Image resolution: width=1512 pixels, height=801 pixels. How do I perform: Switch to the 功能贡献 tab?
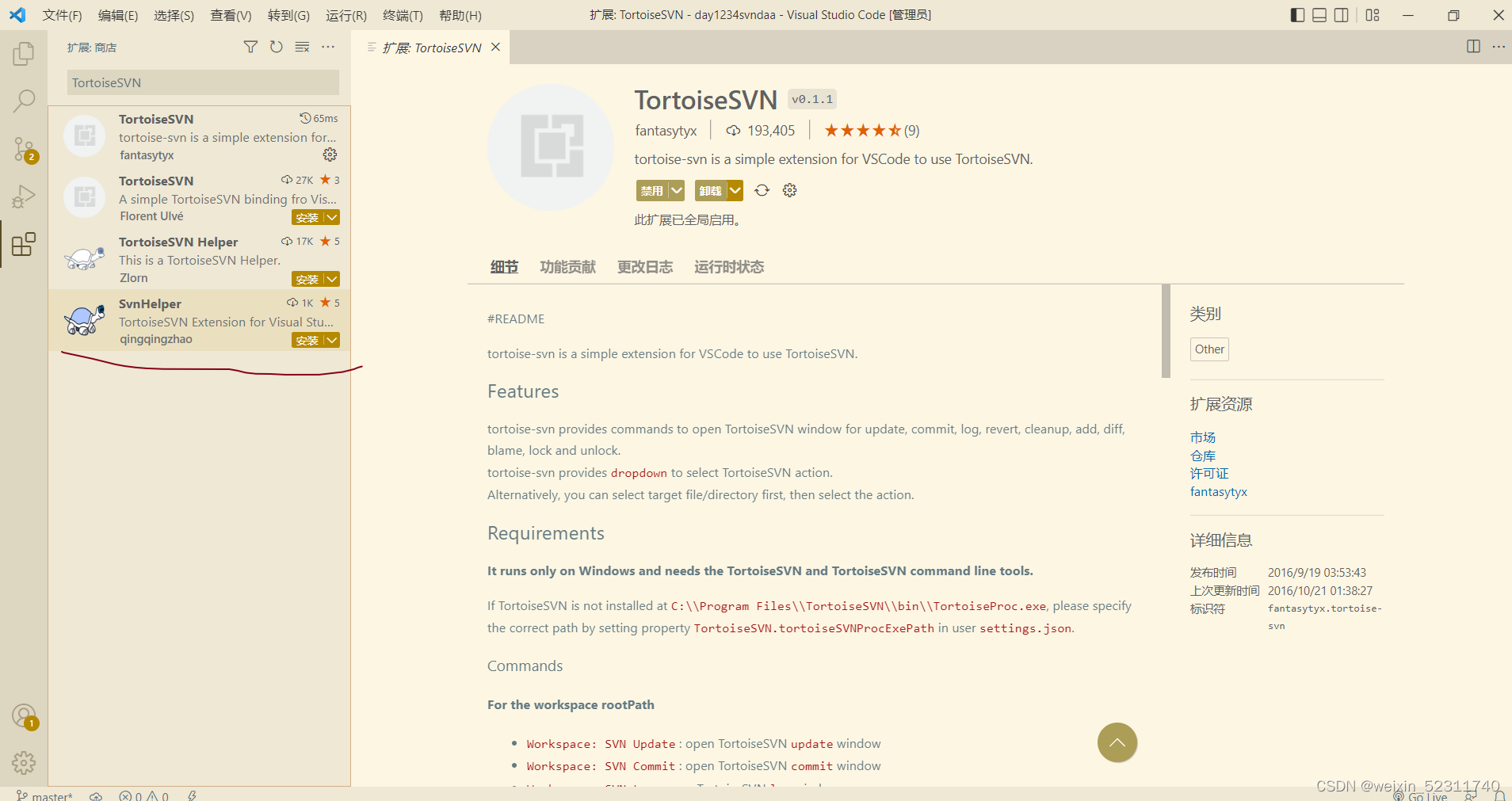[x=567, y=267]
